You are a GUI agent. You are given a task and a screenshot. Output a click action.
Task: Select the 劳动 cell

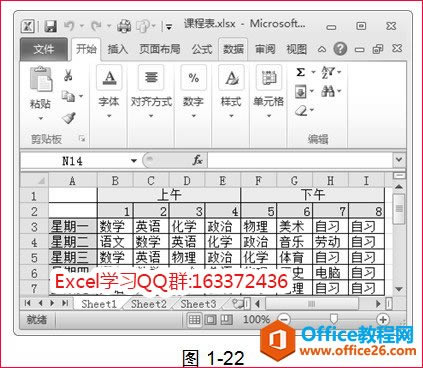(331, 242)
